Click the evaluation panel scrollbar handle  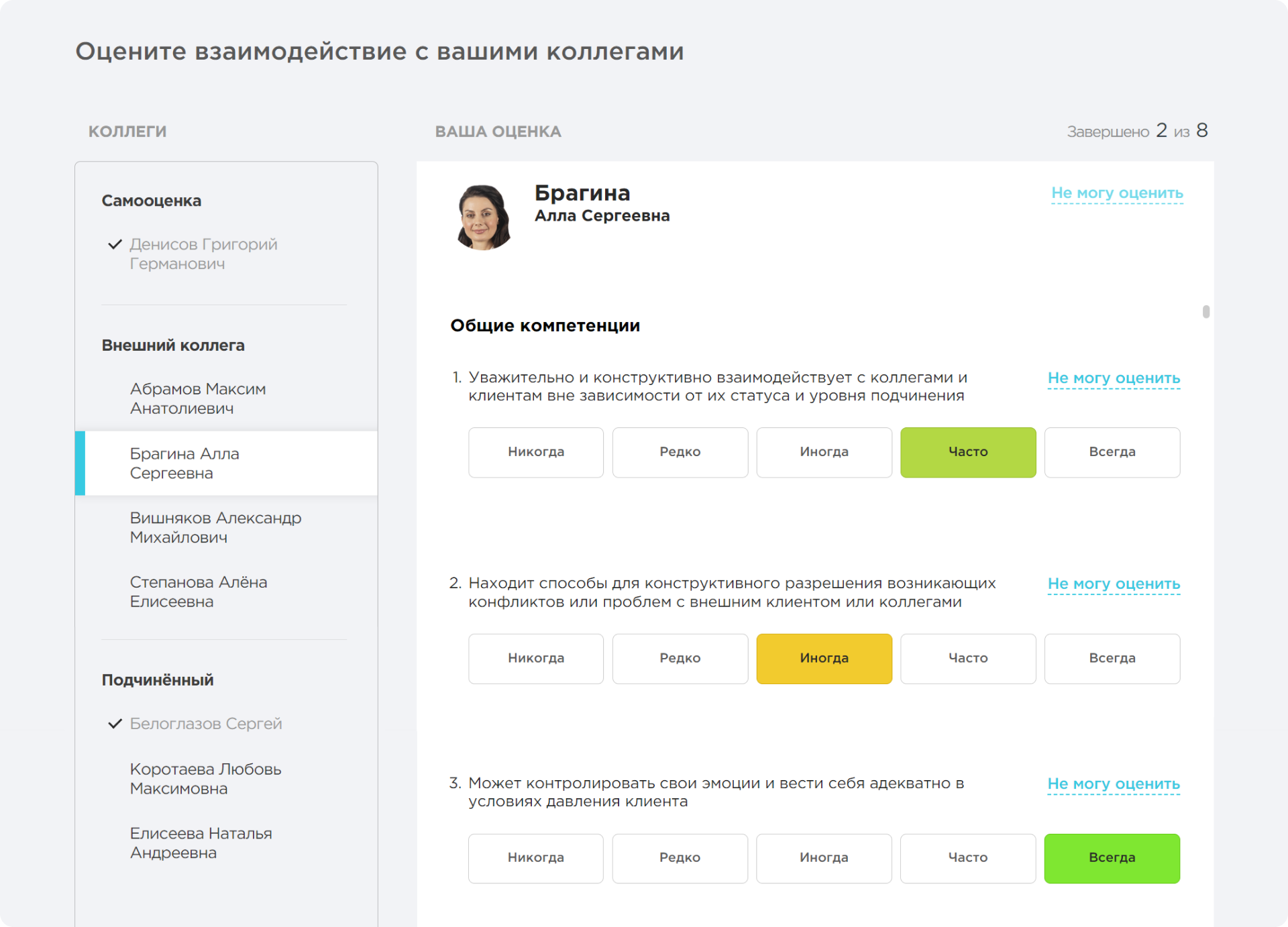coord(1205,312)
